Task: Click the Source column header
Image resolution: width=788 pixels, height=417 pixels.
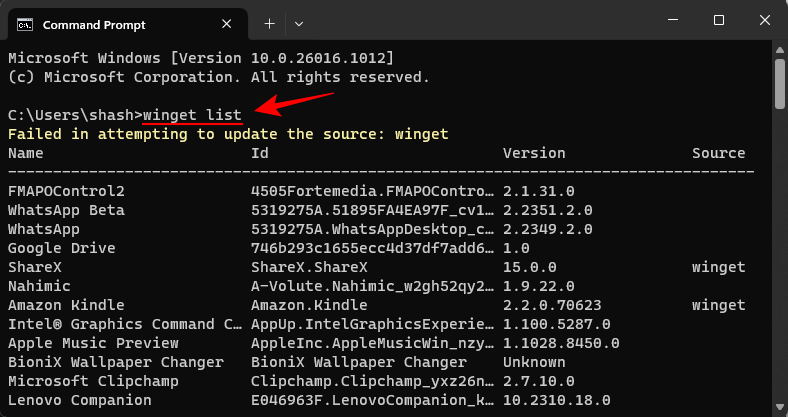Action: [718, 153]
